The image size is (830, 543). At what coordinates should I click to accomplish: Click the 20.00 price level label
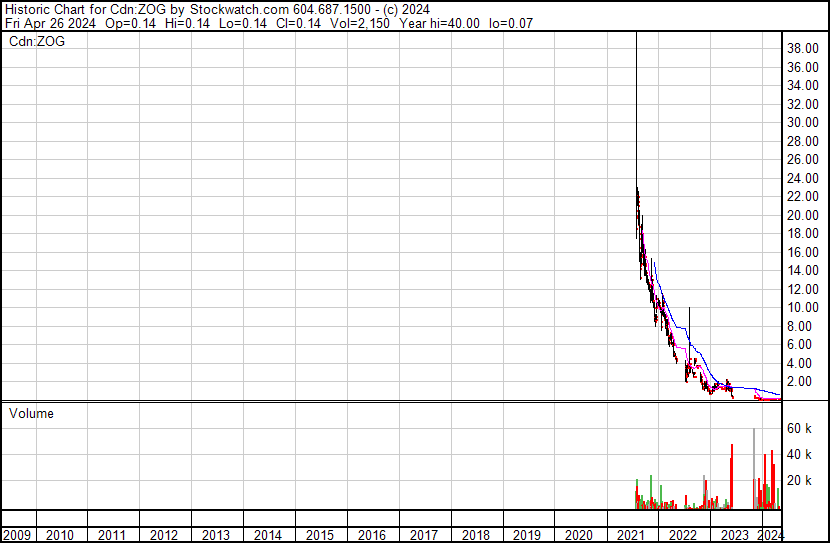(802, 215)
